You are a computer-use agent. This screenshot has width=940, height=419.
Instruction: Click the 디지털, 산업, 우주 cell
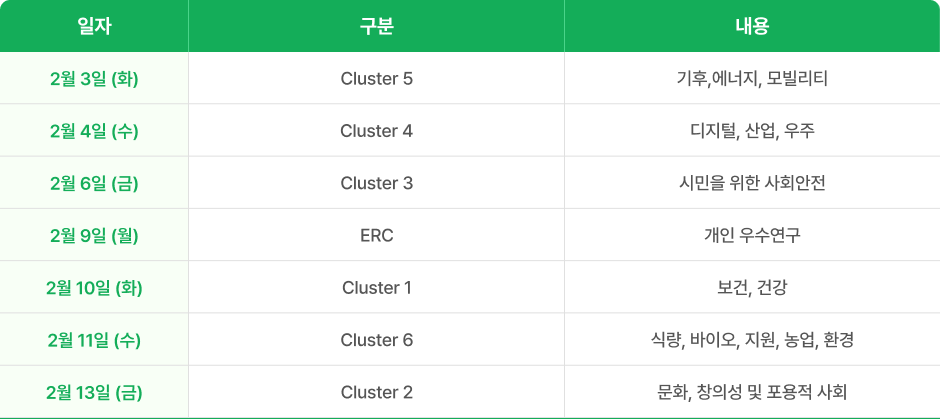pyautogui.click(x=752, y=131)
